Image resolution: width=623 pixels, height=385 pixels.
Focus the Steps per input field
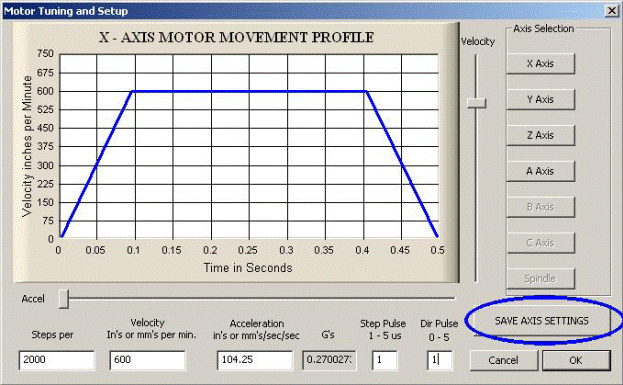56,360
